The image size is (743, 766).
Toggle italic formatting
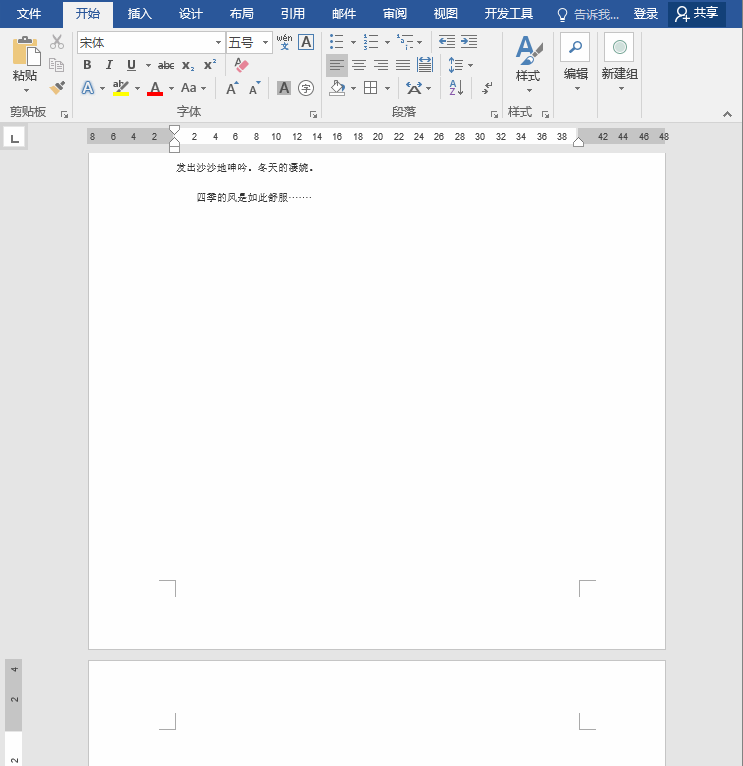tap(110, 65)
